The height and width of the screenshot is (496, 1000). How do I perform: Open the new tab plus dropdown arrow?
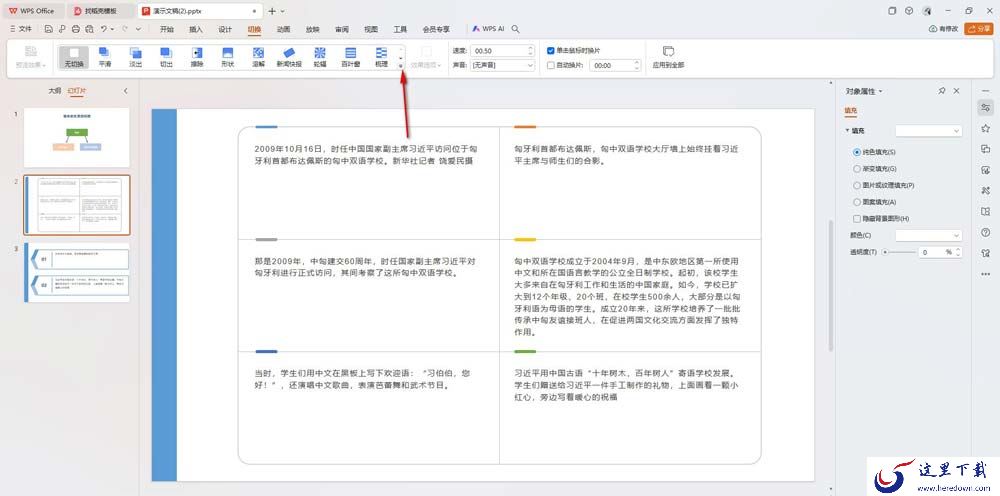pos(283,11)
